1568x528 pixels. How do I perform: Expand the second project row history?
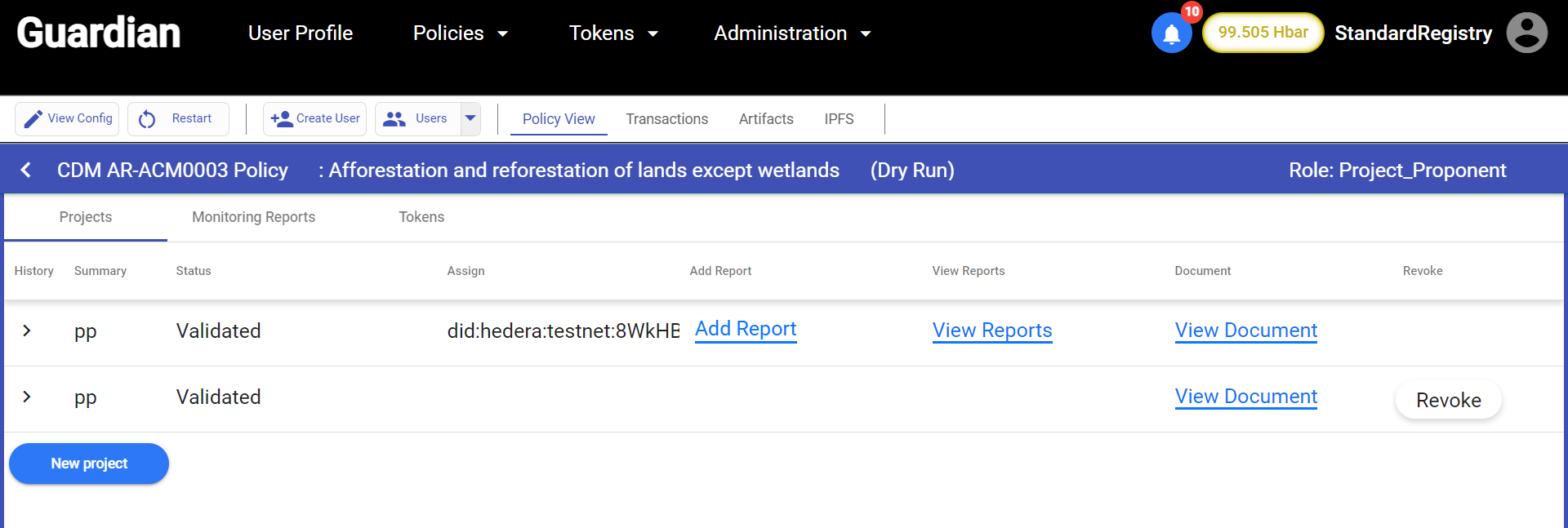point(27,397)
